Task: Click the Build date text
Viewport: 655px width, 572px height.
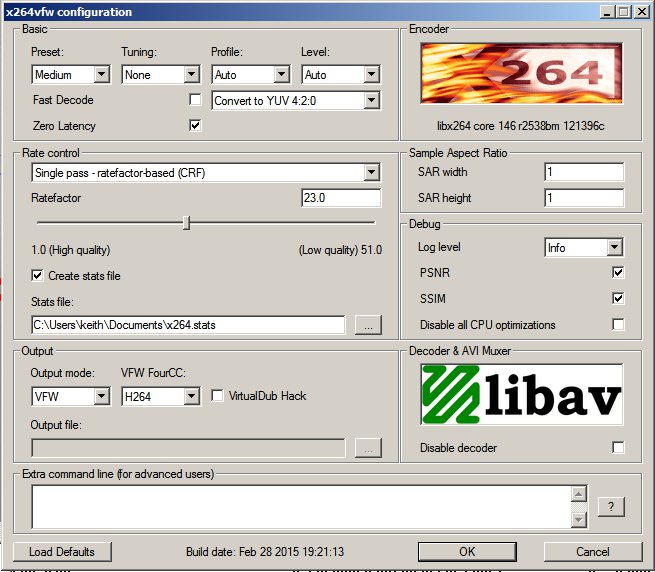Action: [265, 552]
